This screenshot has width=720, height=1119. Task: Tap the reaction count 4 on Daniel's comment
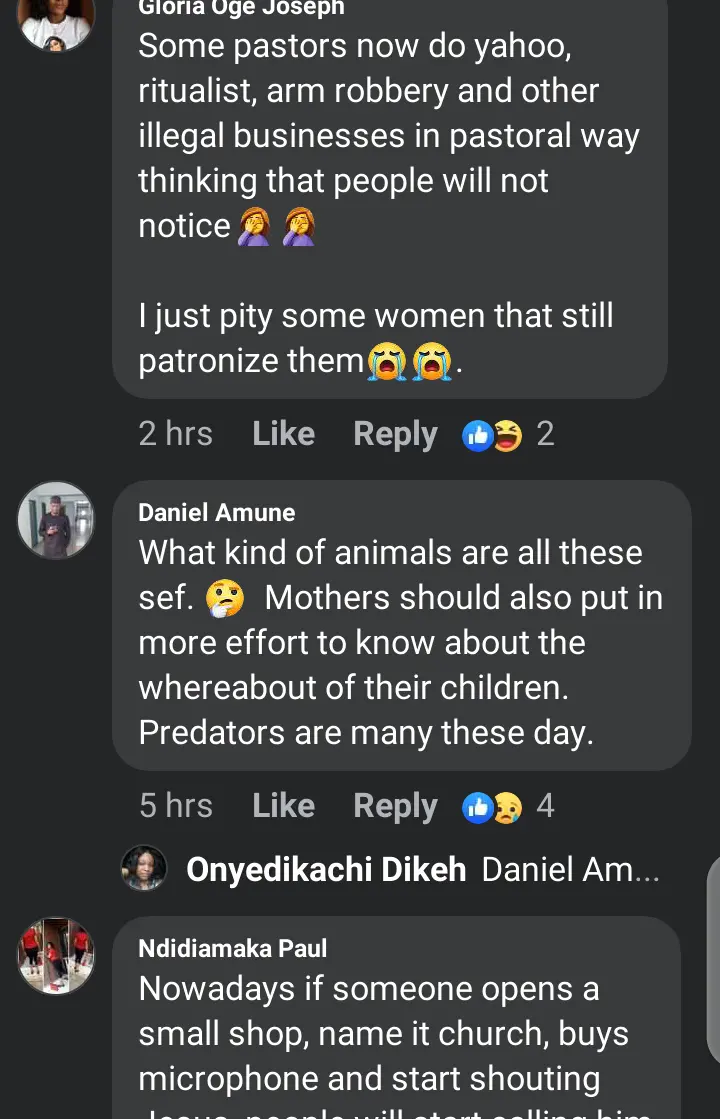click(x=545, y=806)
